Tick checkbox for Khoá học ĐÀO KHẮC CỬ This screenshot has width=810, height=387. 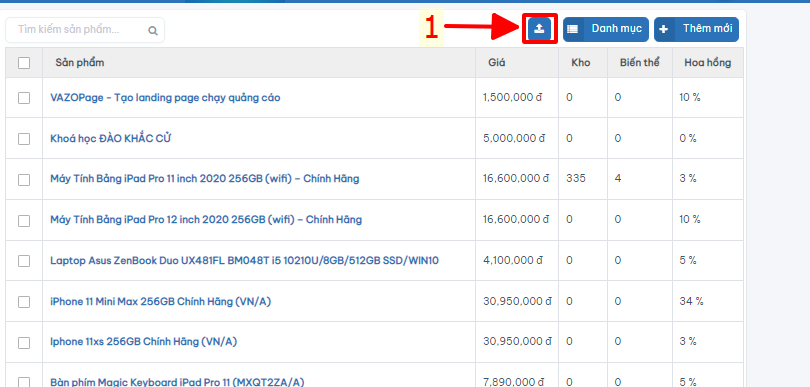[x=24, y=138]
